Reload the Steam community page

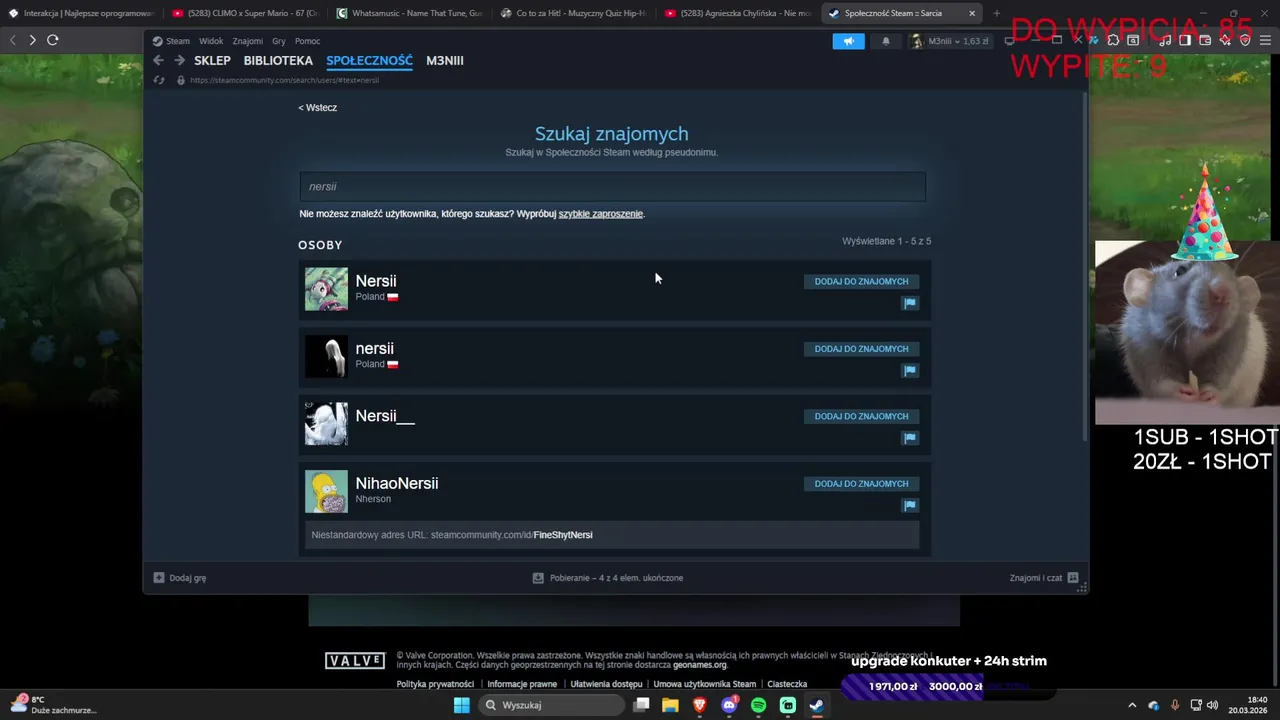coord(159,80)
